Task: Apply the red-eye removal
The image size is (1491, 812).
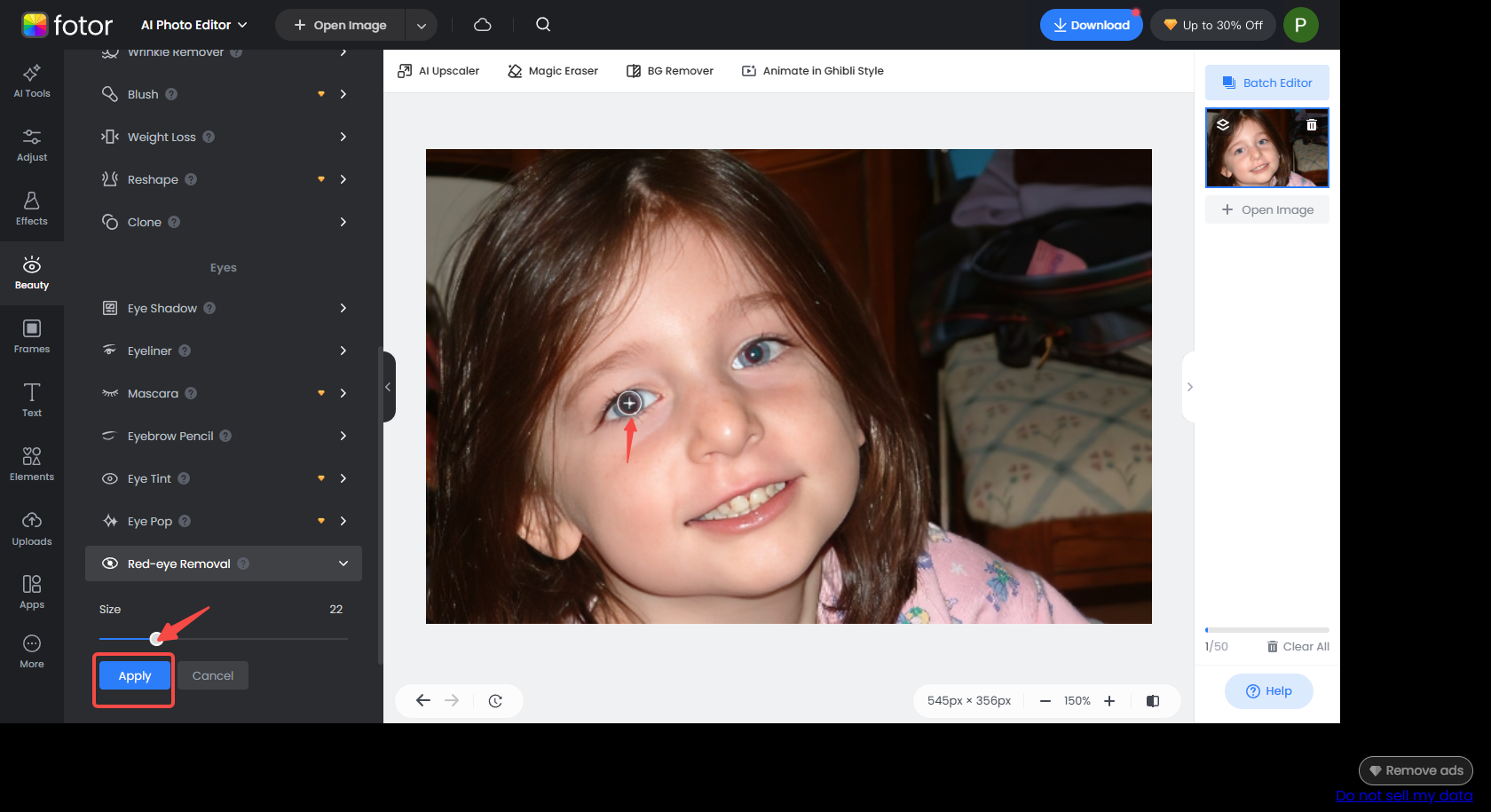Action: (x=135, y=675)
